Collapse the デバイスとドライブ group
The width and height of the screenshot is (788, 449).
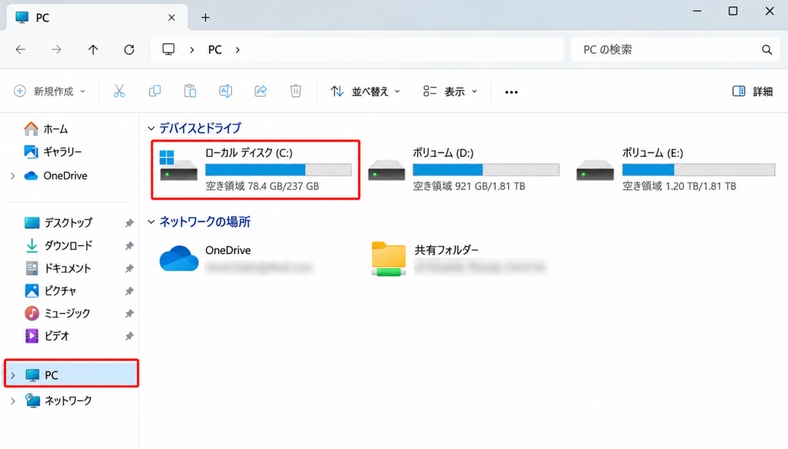coord(151,129)
